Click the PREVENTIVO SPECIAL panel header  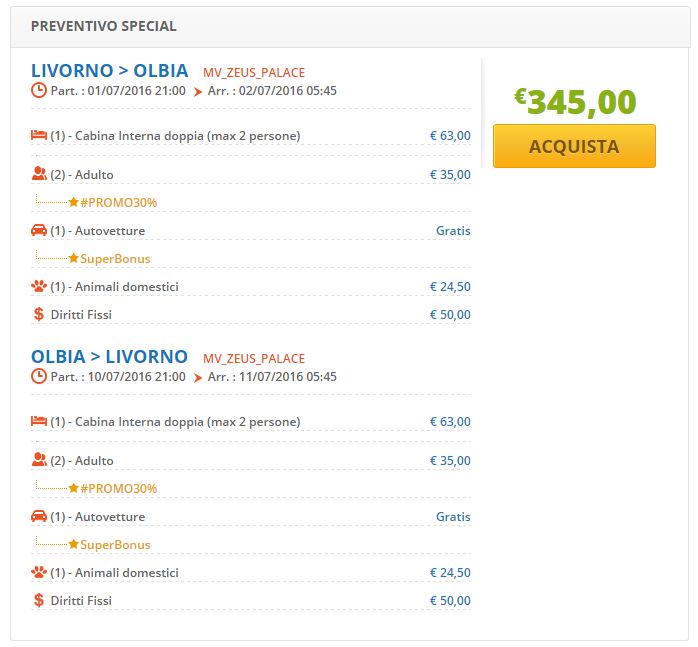103,26
